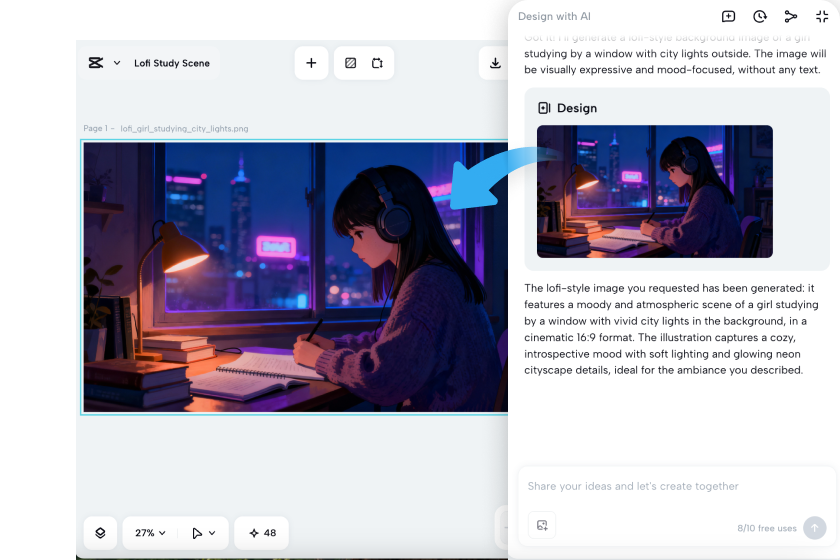Send the prompt with the arrow button
The width and height of the screenshot is (840, 560).
[x=815, y=528]
